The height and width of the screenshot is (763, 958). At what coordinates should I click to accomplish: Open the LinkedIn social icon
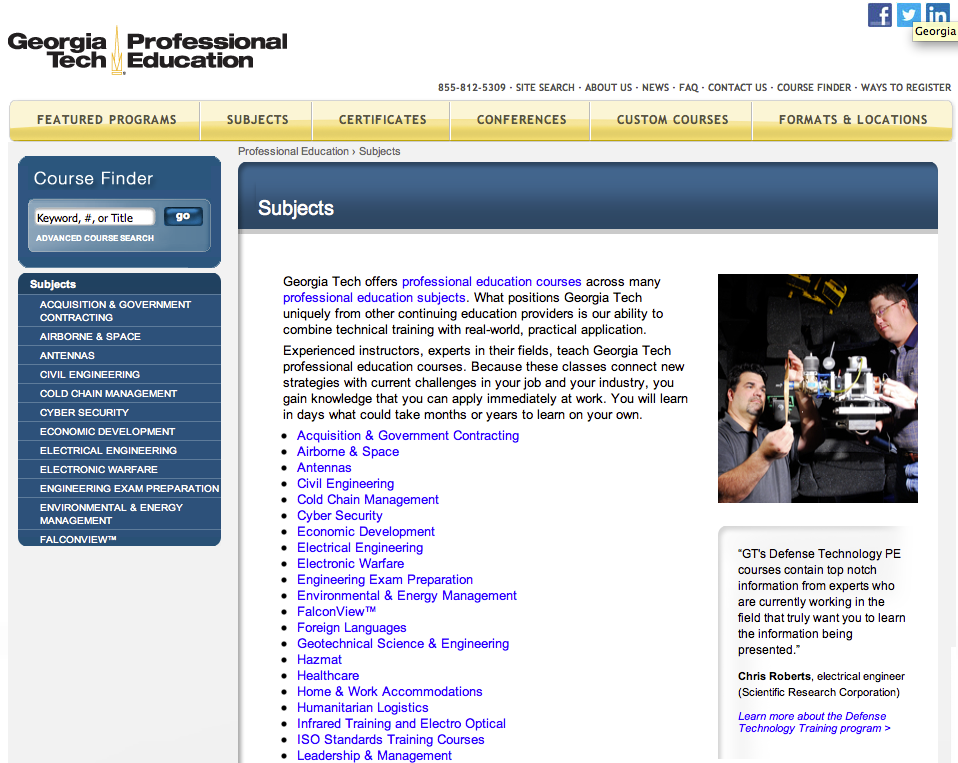point(937,12)
